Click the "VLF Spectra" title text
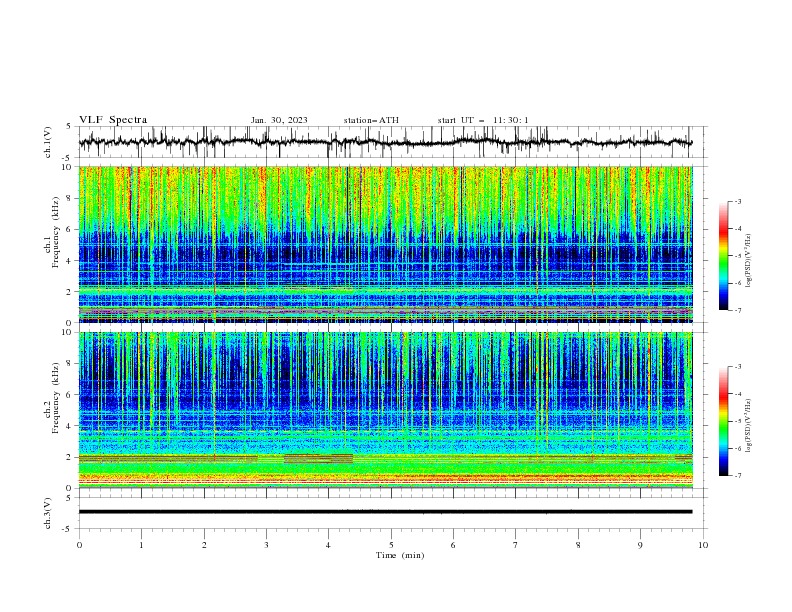The width and height of the screenshot is (792, 612). tap(113, 120)
